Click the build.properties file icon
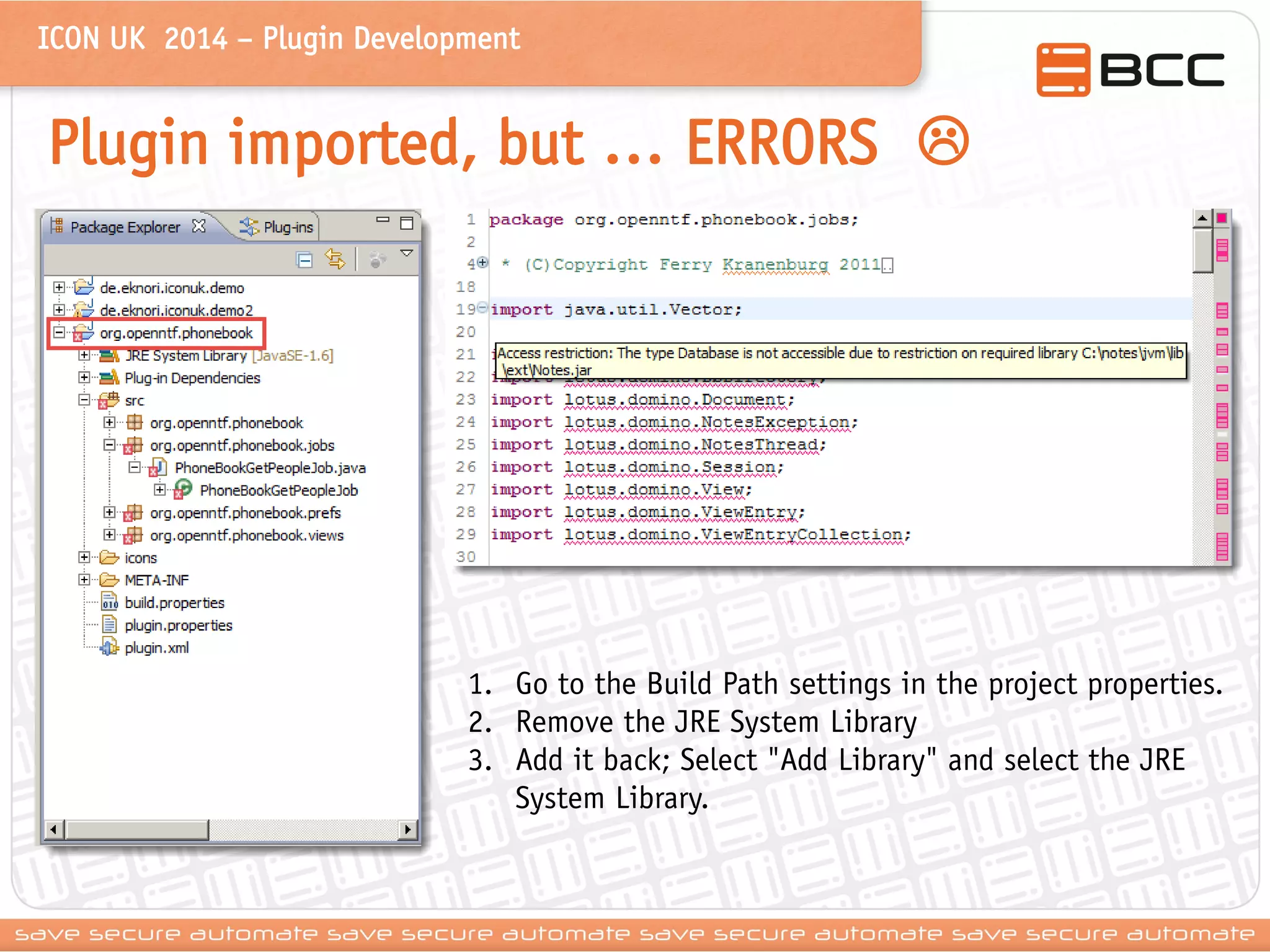Viewport: 1270px width, 952px height. [x=110, y=602]
